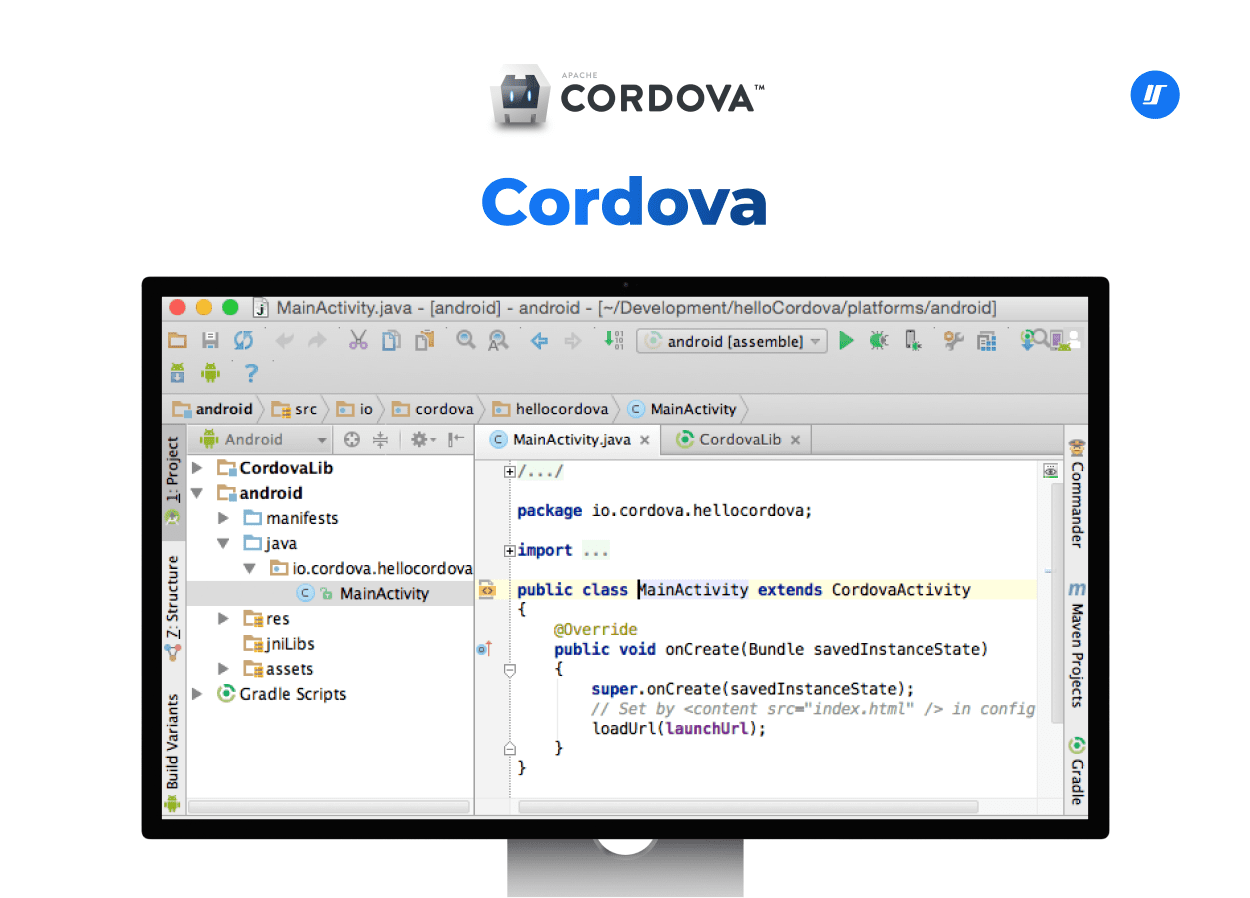Open Find with the magnifier toolbar icon
The width and height of the screenshot is (1250, 898).
[x=465, y=340]
